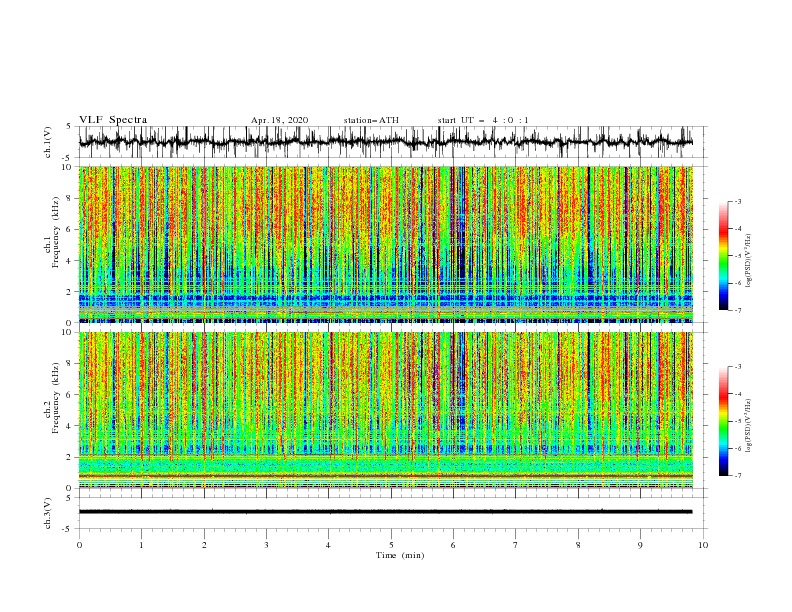Screen dimensions: 792x612
Task: Click the ch.2 spectrogram color scale bar
Action: (x=724, y=421)
